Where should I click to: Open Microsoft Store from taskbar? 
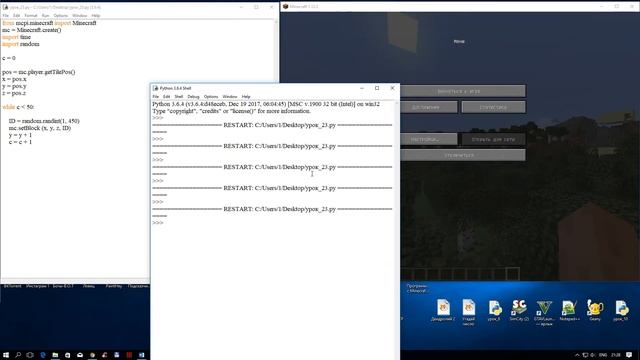[67, 355]
